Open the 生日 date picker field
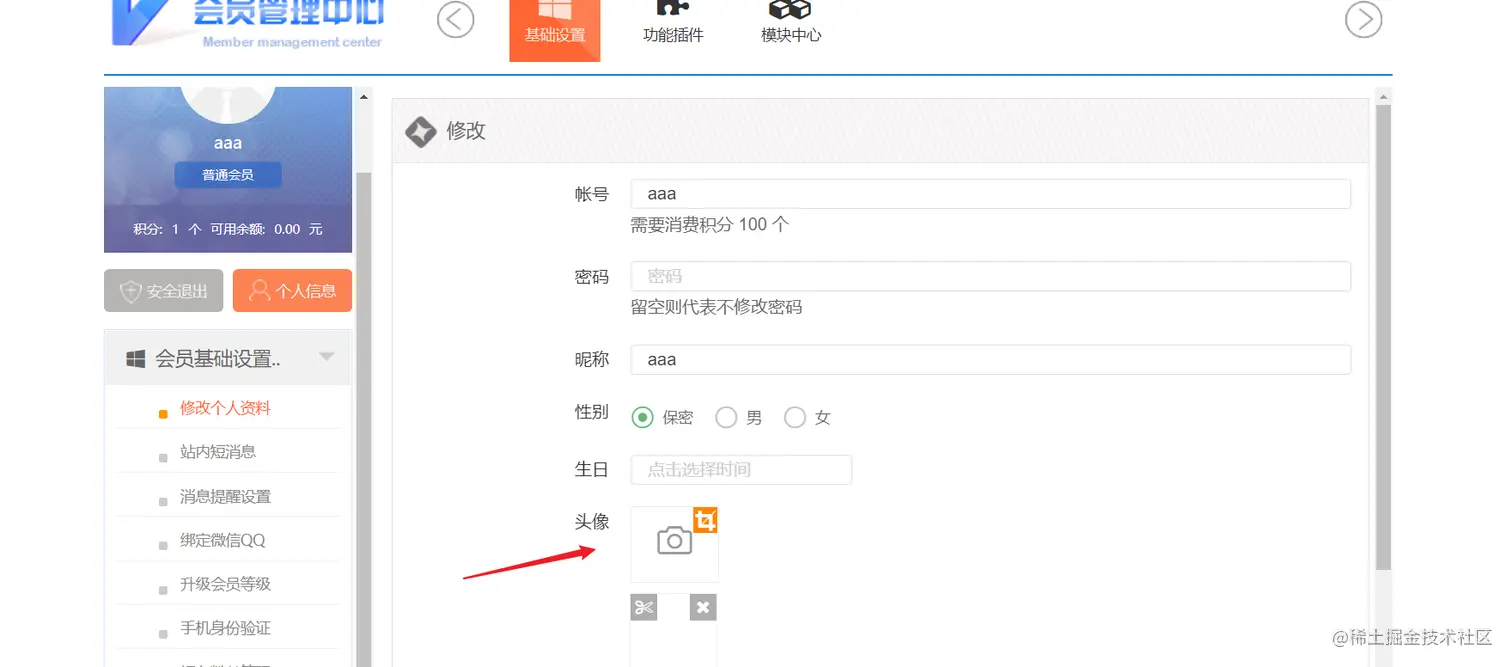The image size is (1512, 667). 741,470
